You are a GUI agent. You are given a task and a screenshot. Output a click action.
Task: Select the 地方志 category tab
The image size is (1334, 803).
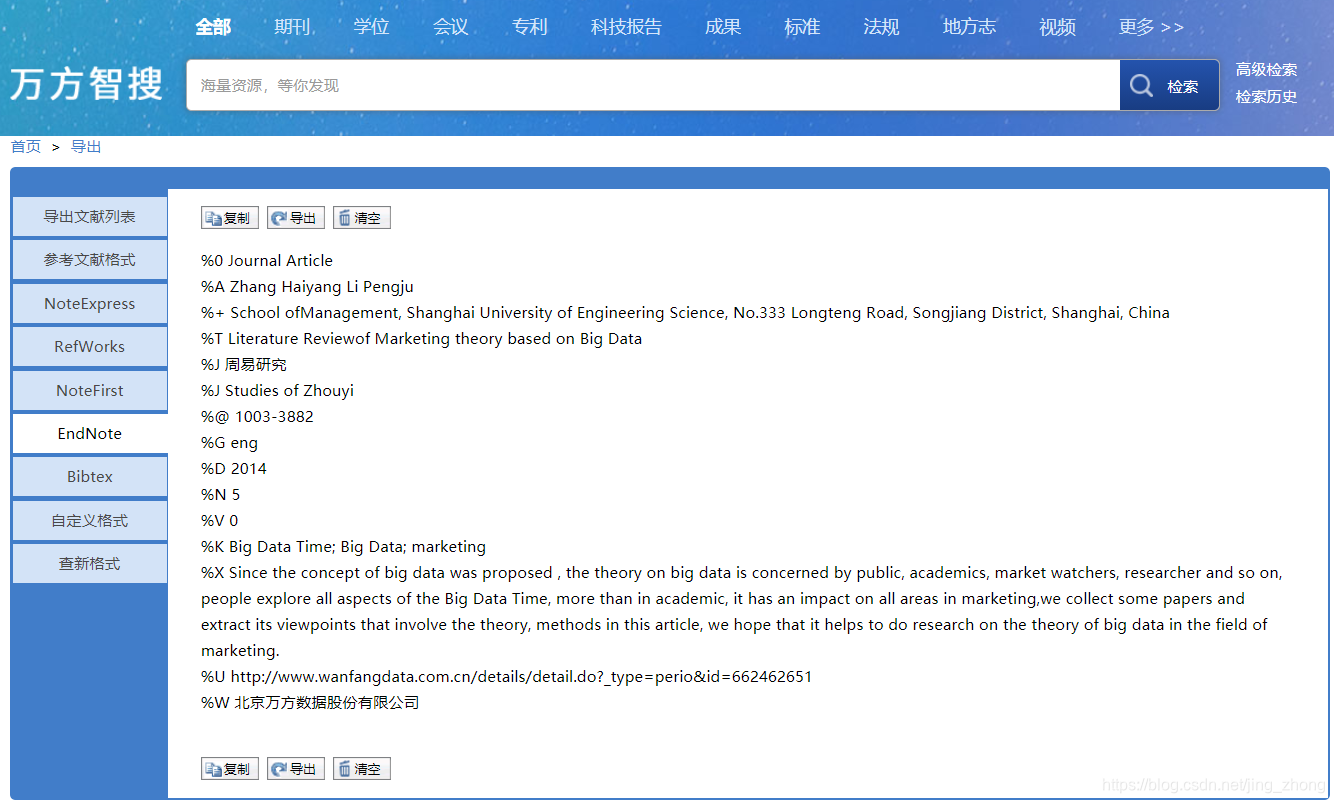[969, 27]
